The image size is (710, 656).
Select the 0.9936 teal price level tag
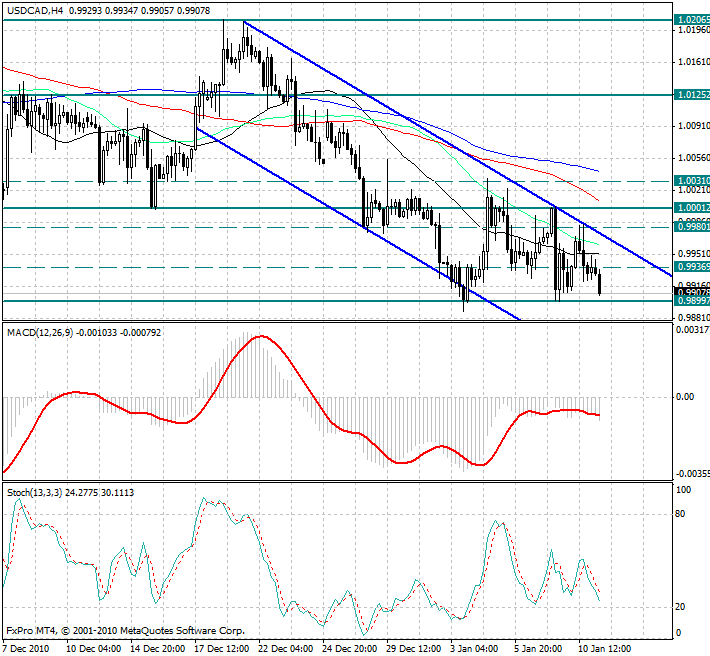coord(692,267)
